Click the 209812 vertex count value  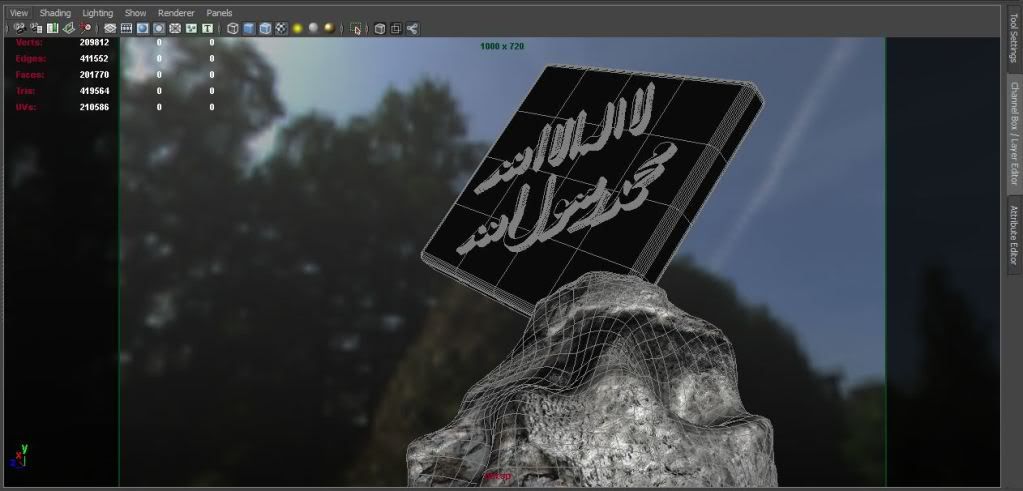point(94,42)
